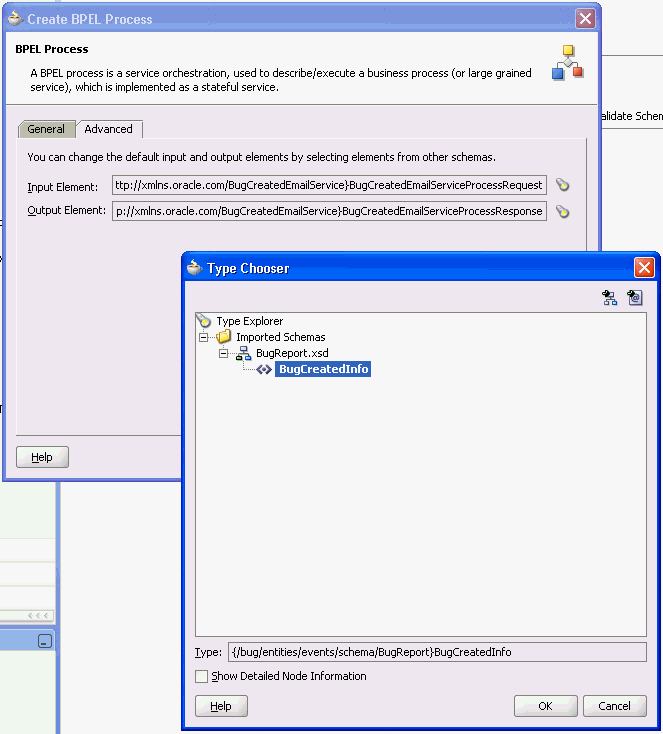Click the BPEL process diagram icon in header
This screenshot has width=663, height=734.
[567, 63]
